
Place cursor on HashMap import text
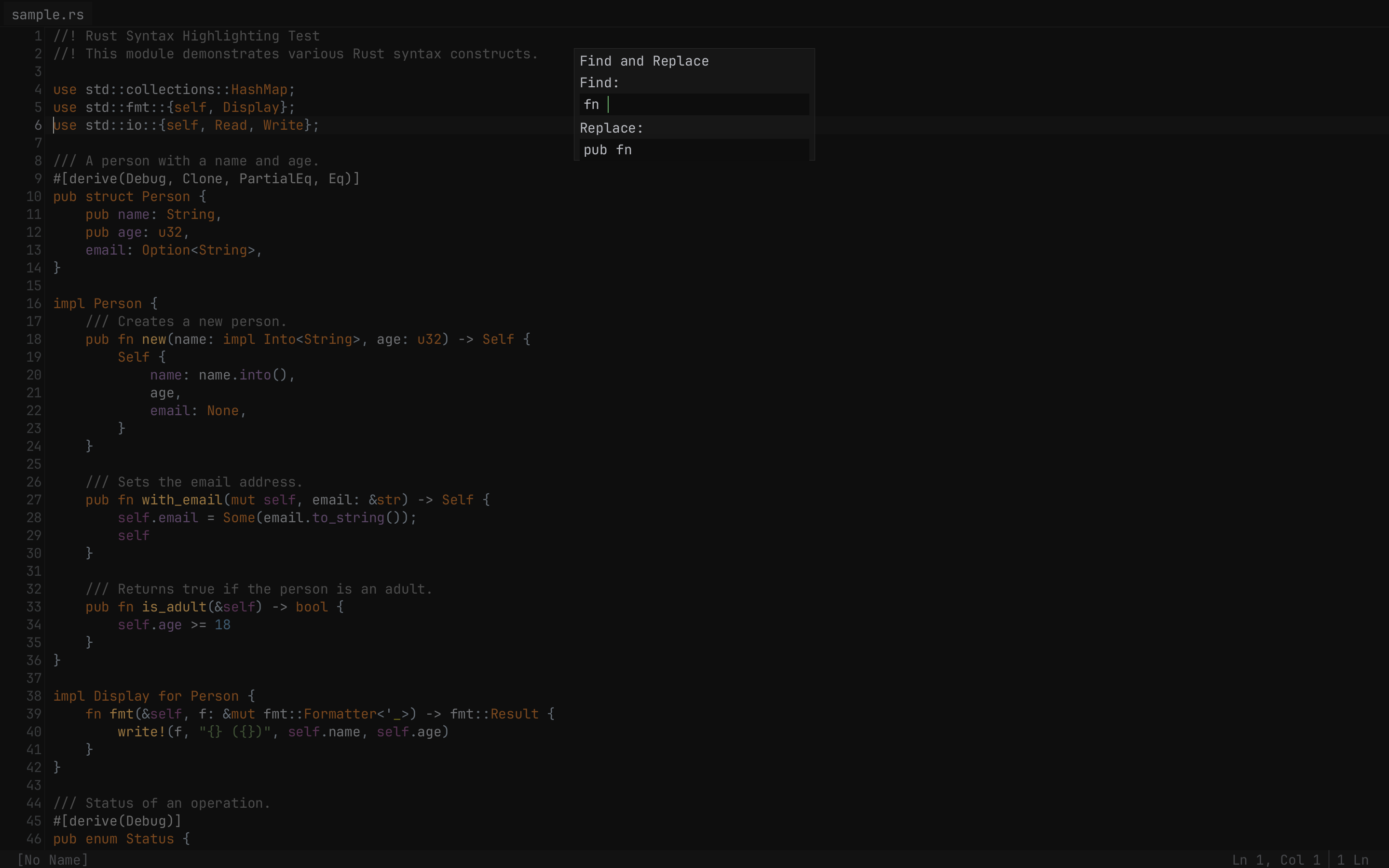tap(259, 90)
